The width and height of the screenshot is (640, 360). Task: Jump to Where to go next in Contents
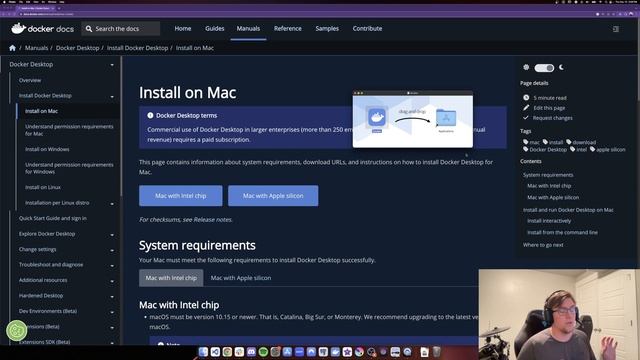coord(543,245)
